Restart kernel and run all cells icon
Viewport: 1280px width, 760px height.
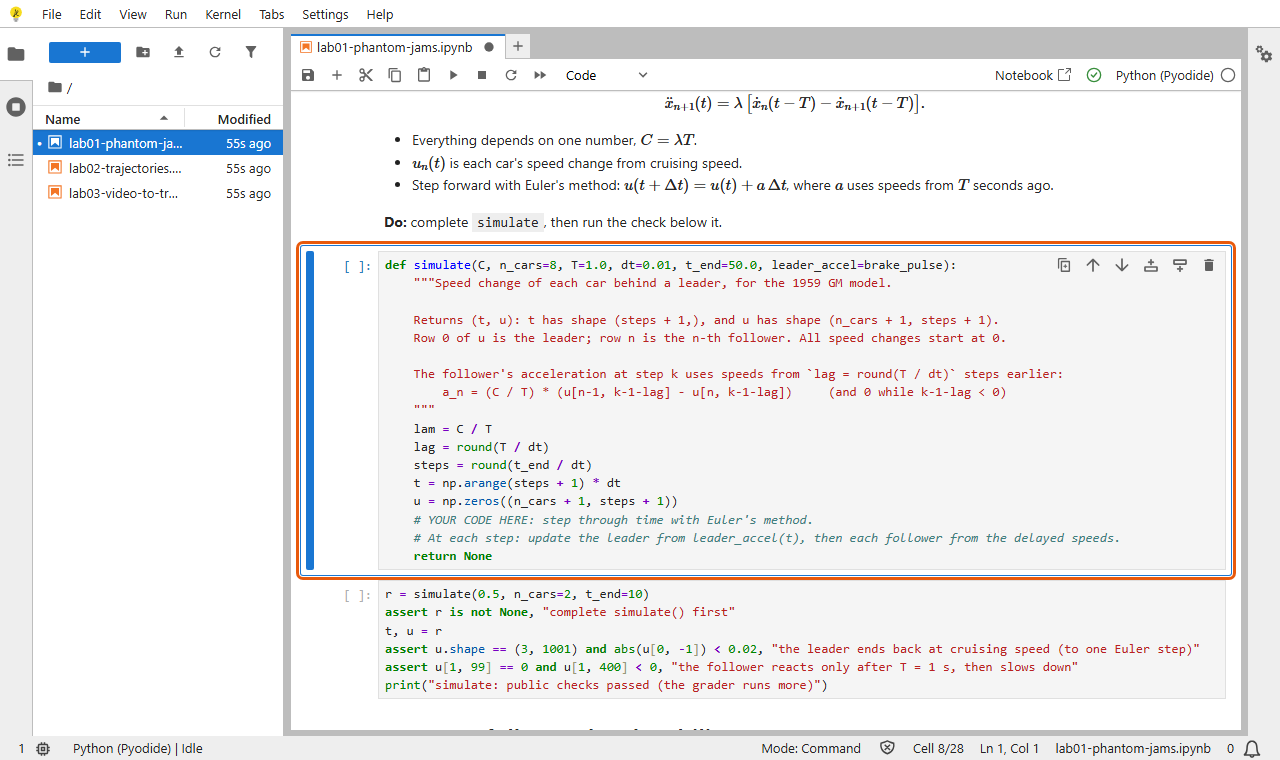540,75
